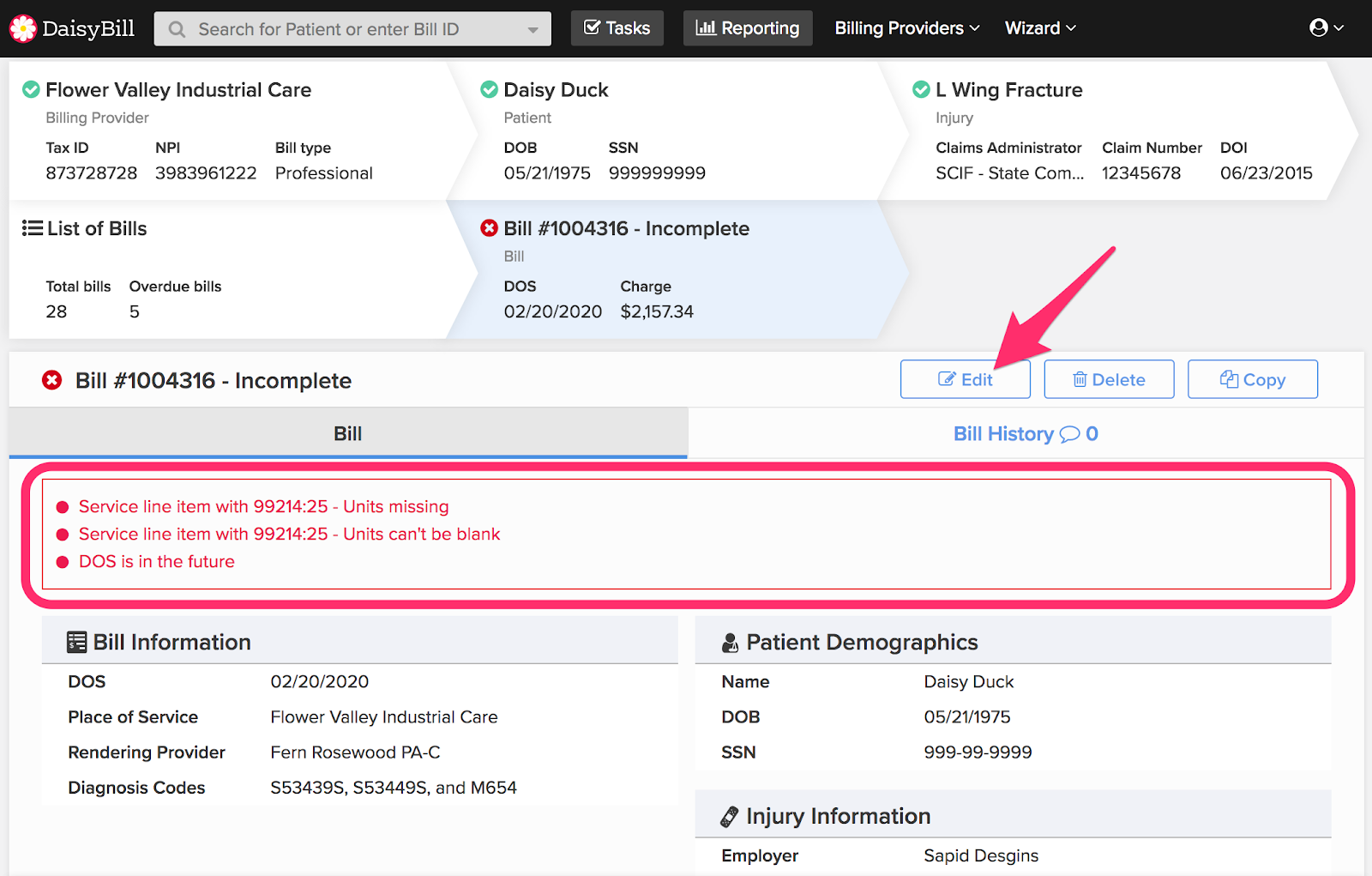Click the Bill History comment bubble icon

point(1069,434)
